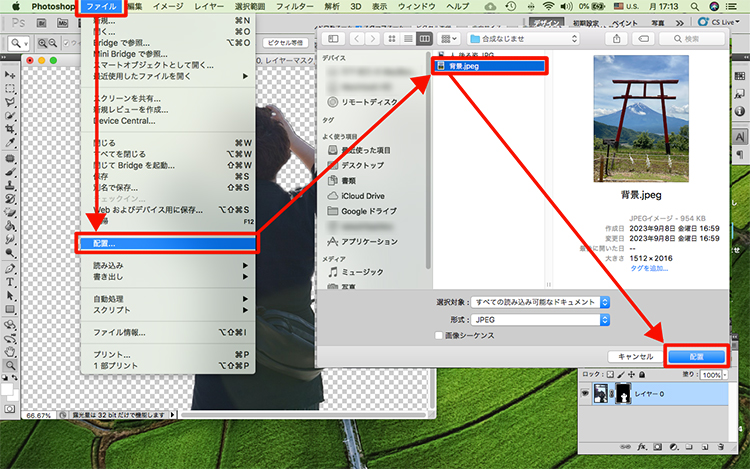The image size is (750, 469).
Task: Expand the 書き出し submenu
Action: tap(168, 277)
